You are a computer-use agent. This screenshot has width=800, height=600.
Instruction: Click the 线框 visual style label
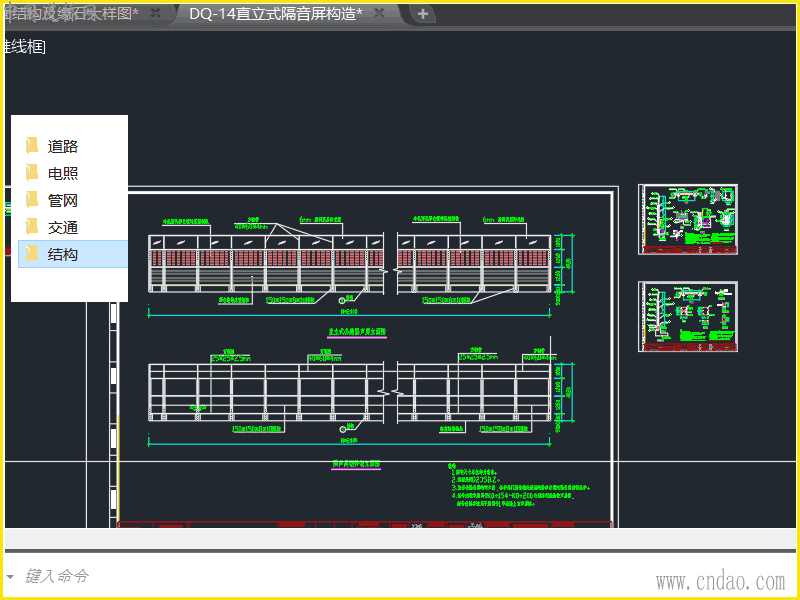coord(24,47)
